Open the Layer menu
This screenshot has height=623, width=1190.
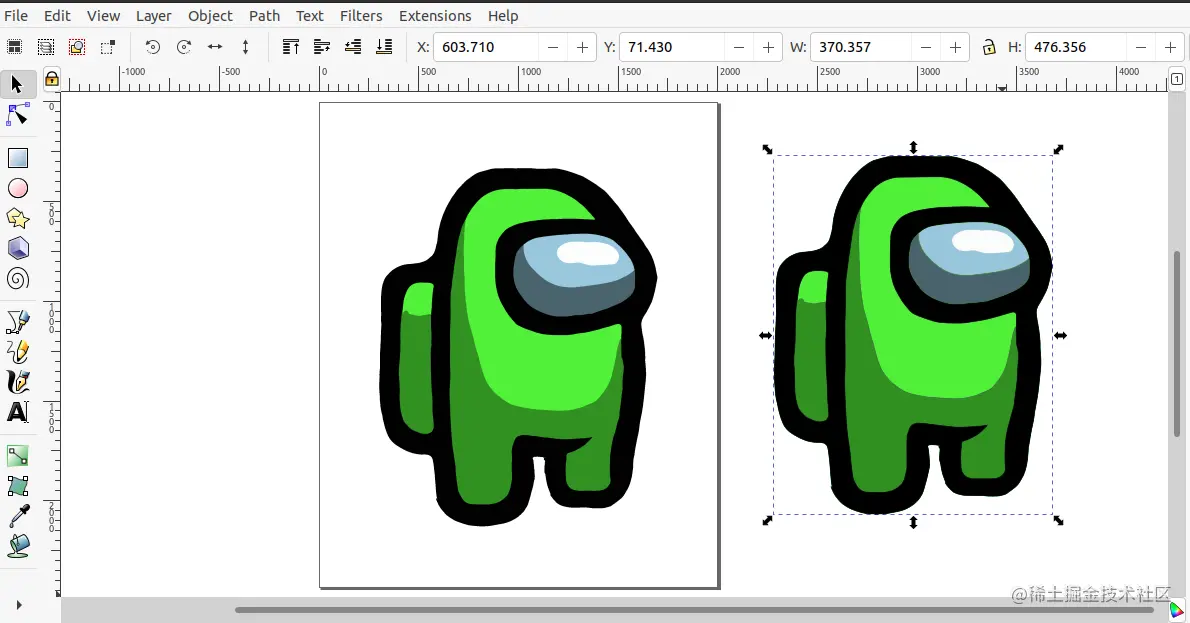coord(153,16)
